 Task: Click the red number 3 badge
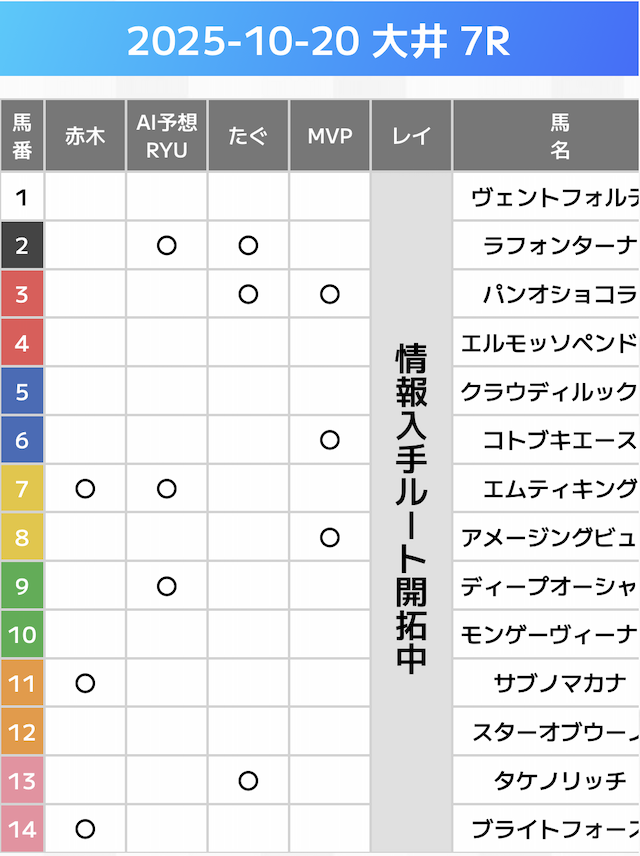pyautogui.click(x=22, y=294)
